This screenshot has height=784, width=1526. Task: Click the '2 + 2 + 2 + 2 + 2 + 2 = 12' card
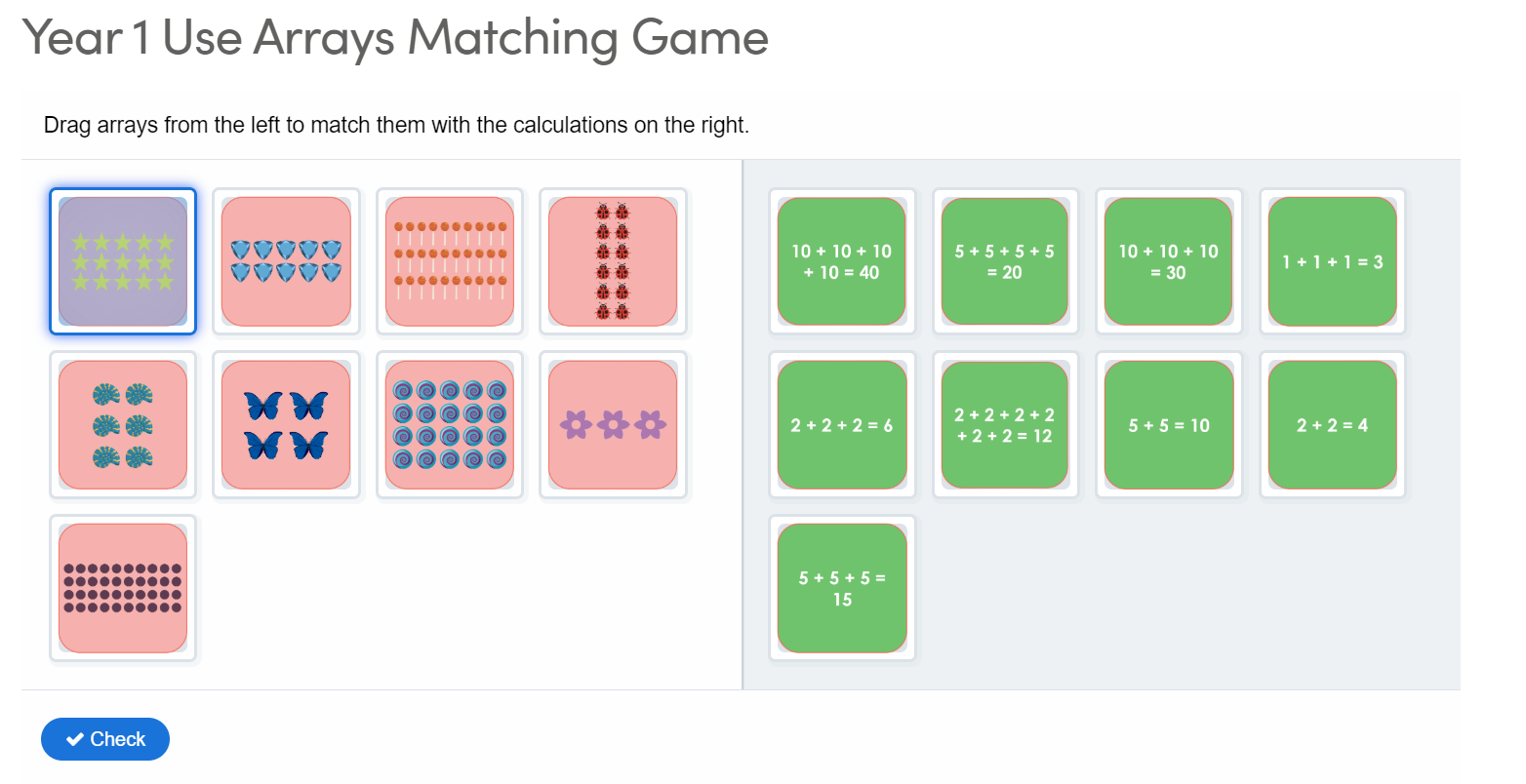click(1005, 424)
